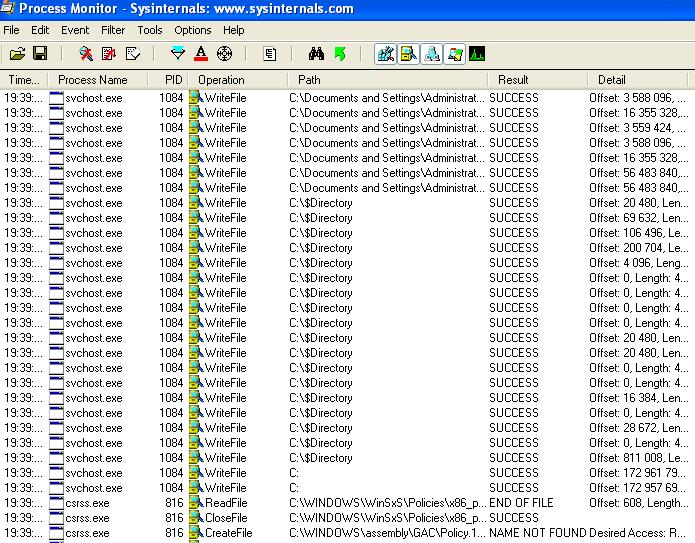Click the NAME NOT FOUND result cell
Screen dimensions: 695x543
click(537, 533)
